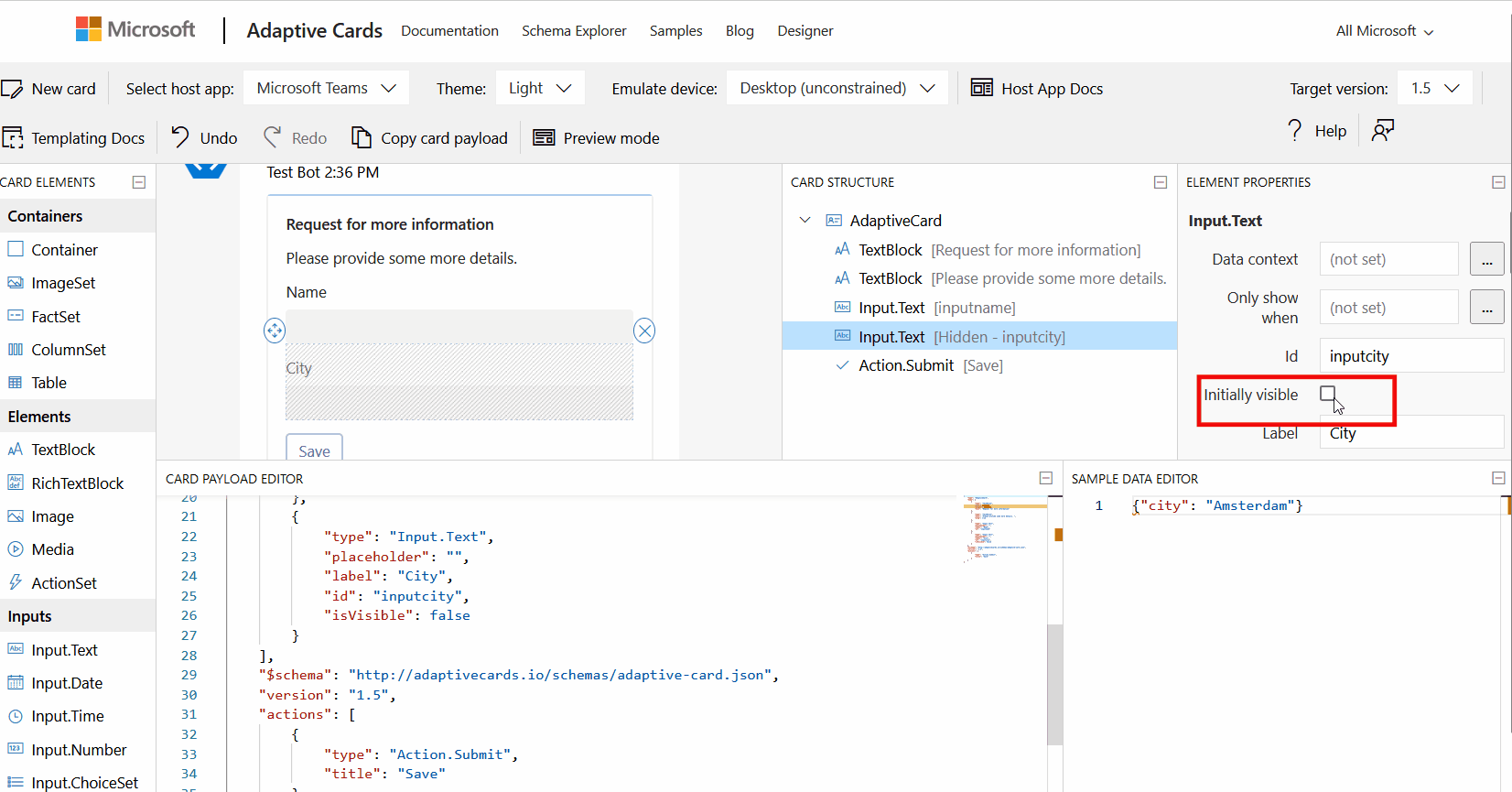Open the Emulate device dropdown

pyautogui.click(x=837, y=88)
